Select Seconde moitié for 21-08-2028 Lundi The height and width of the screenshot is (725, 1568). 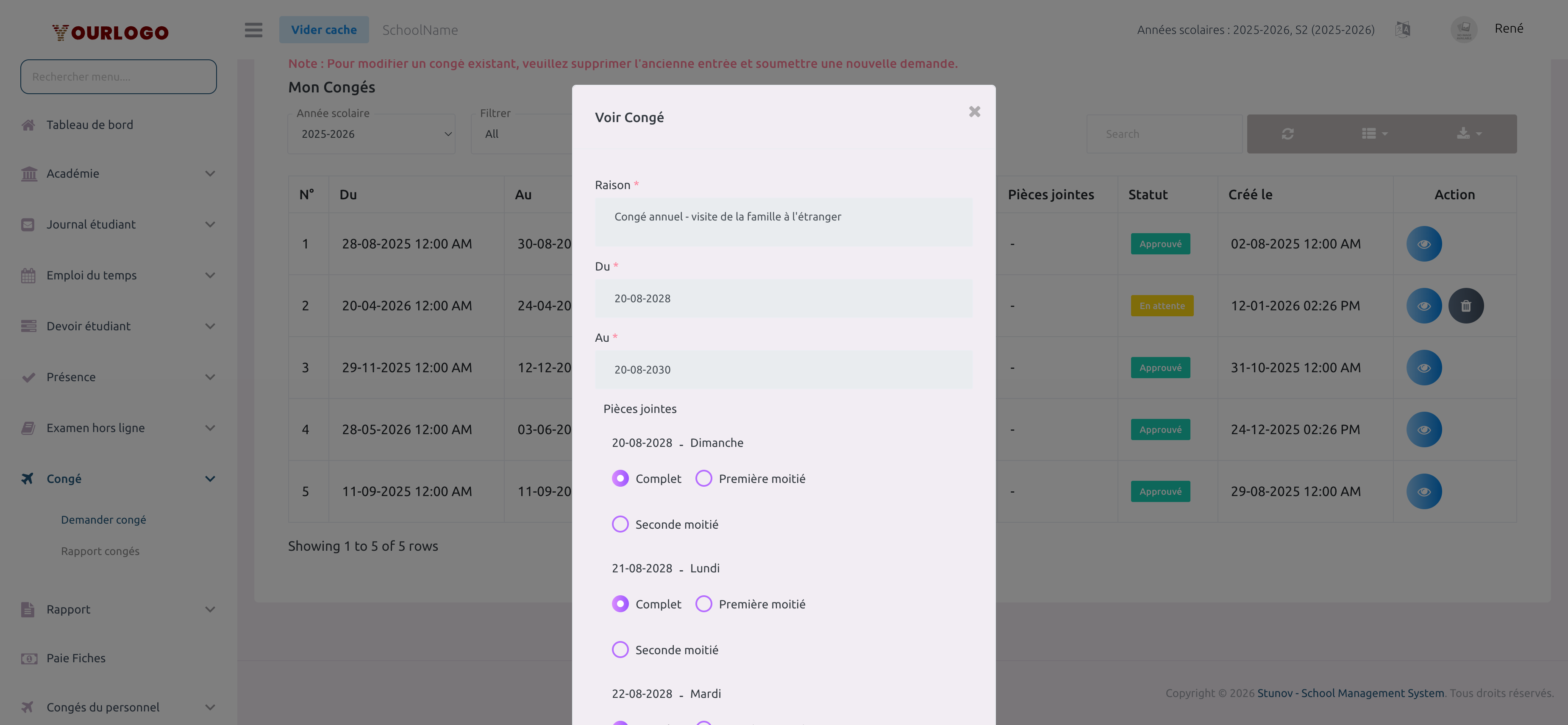pyautogui.click(x=620, y=650)
